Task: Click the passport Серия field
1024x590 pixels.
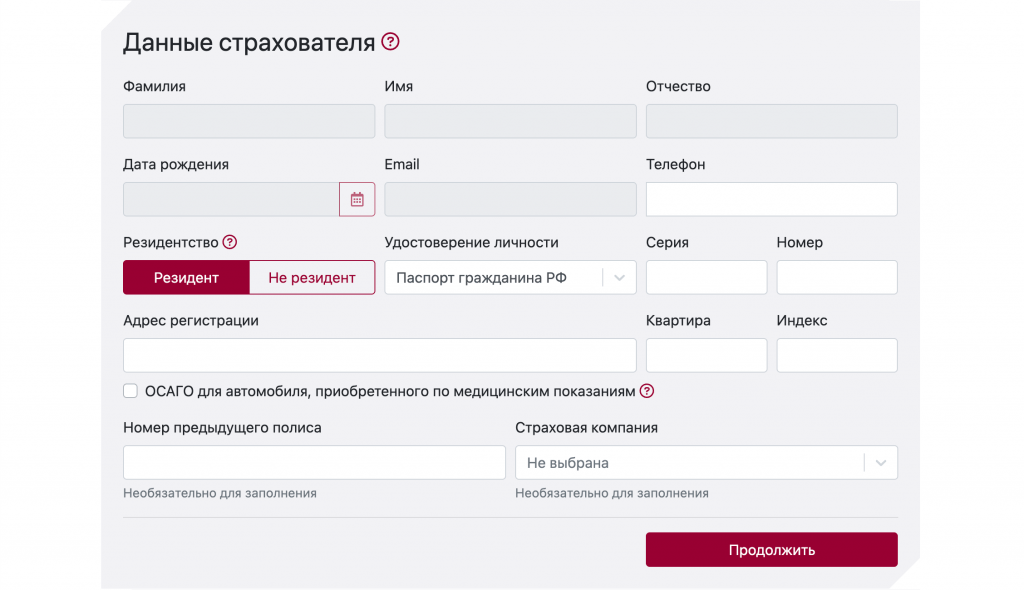Action: click(706, 278)
